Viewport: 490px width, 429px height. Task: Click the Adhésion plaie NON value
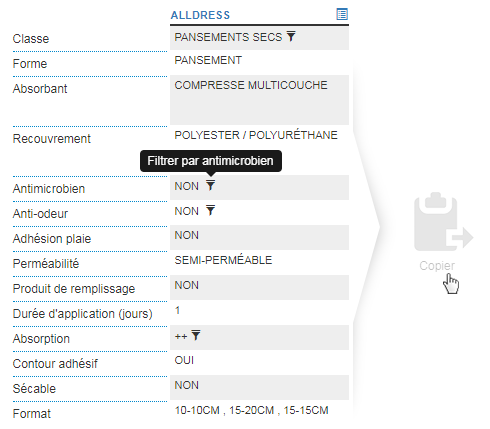[187, 235]
